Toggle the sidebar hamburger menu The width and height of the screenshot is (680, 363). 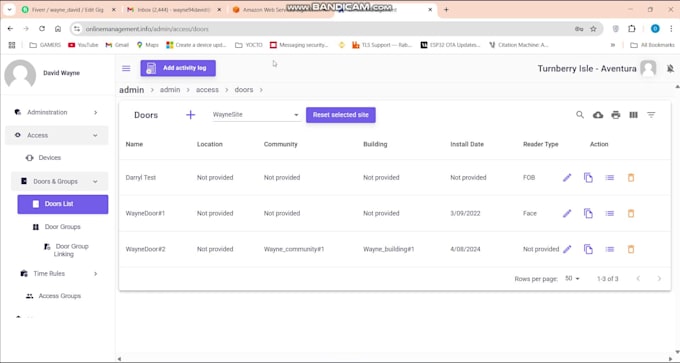pos(126,69)
